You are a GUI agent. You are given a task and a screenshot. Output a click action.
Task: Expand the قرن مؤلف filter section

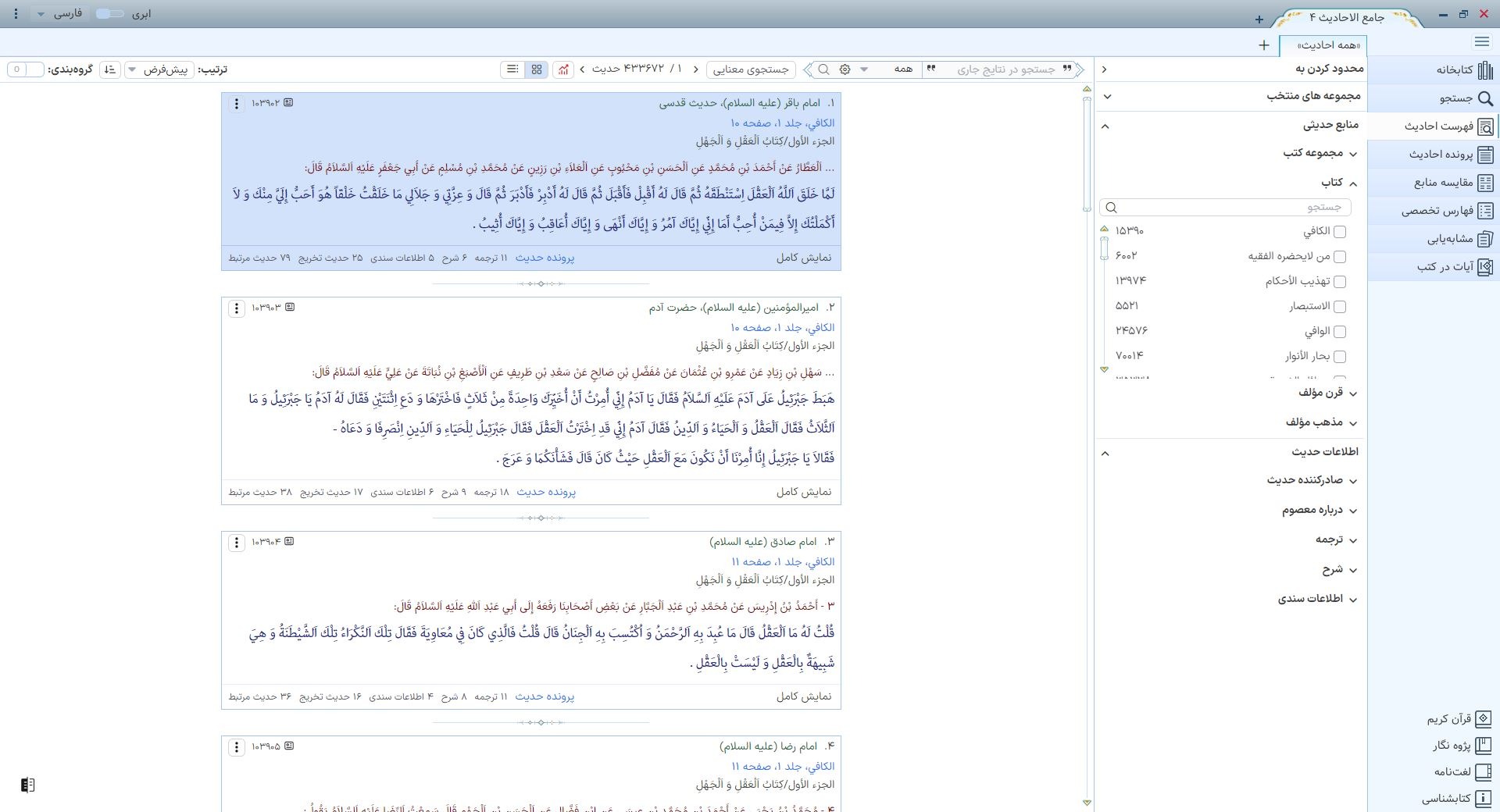click(1352, 394)
